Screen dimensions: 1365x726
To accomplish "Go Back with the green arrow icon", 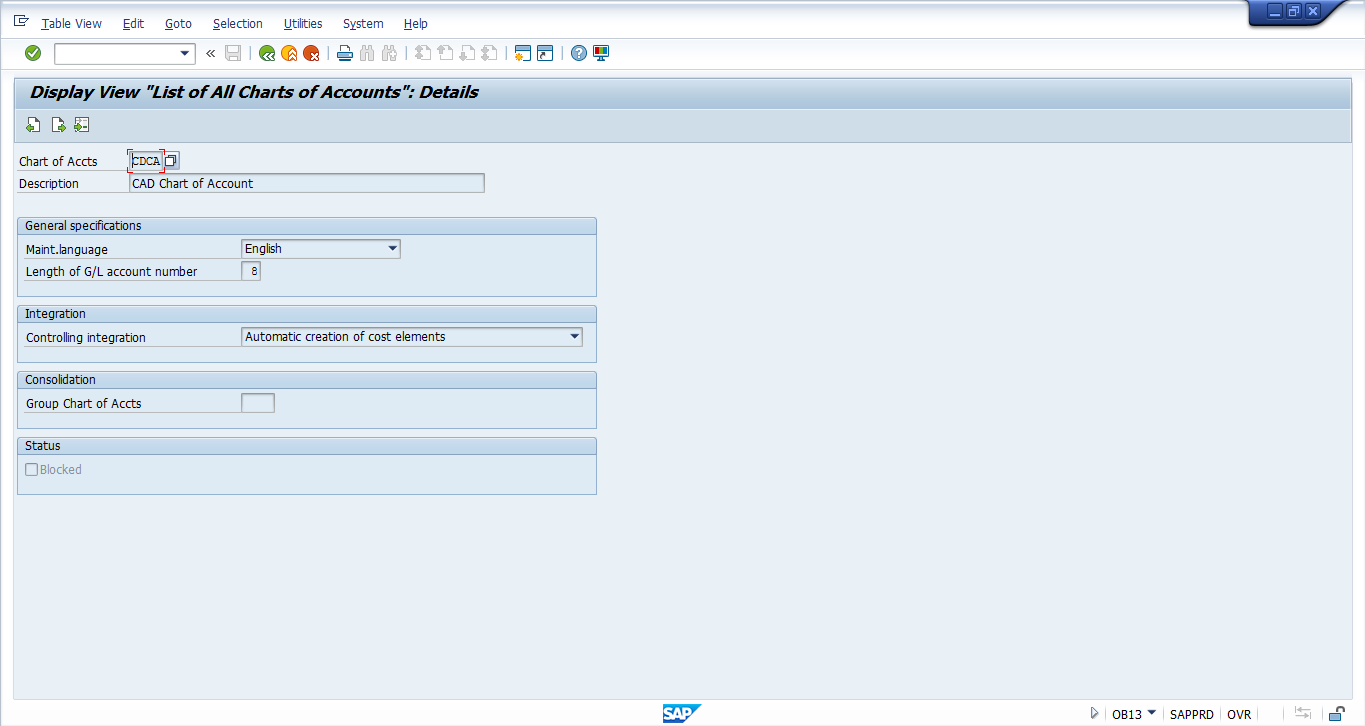I will [267, 53].
